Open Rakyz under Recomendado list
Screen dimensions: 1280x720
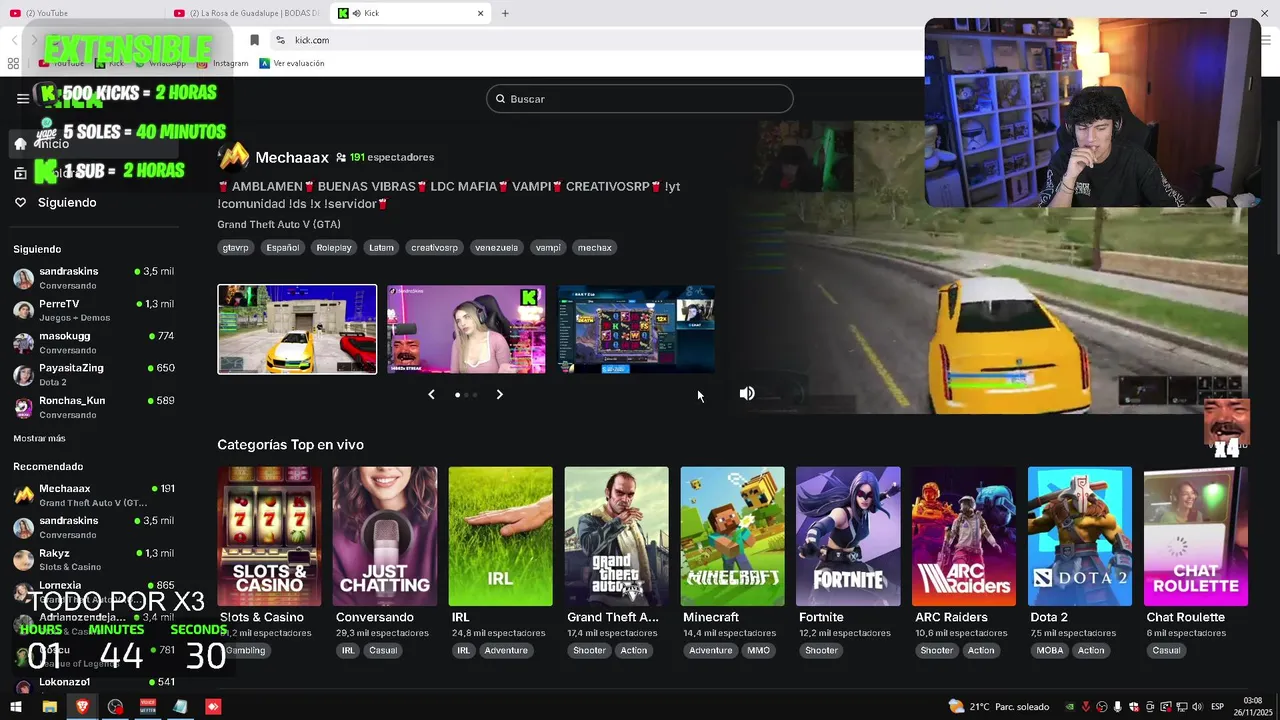click(93, 560)
